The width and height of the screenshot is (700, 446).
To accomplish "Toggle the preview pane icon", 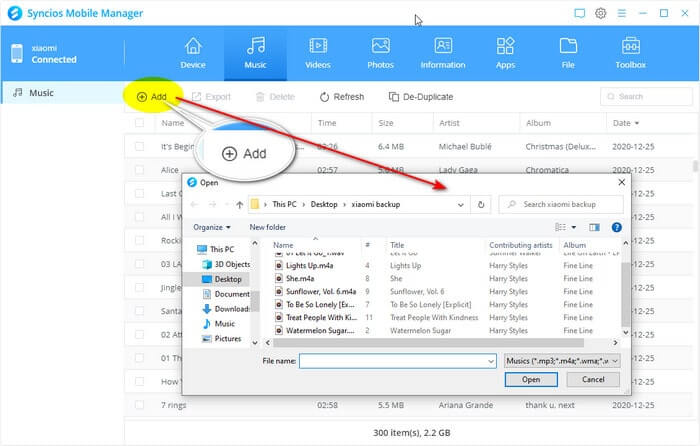I will click(594, 227).
